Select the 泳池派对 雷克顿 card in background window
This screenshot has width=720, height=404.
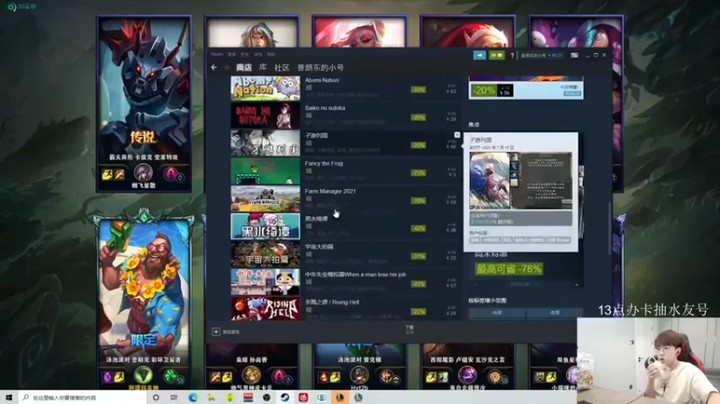click(x=360, y=367)
